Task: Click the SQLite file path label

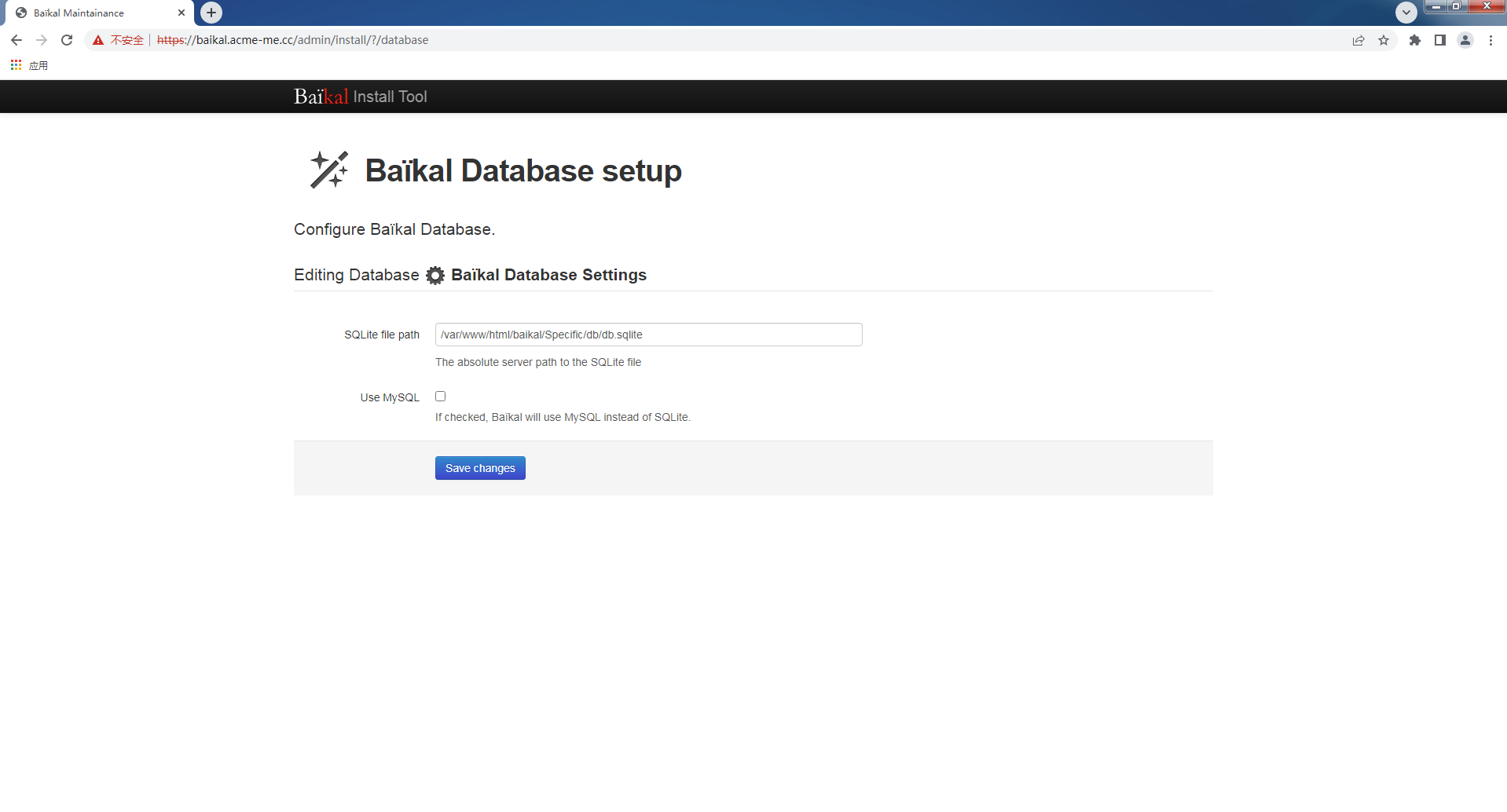Action: pos(382,335)
